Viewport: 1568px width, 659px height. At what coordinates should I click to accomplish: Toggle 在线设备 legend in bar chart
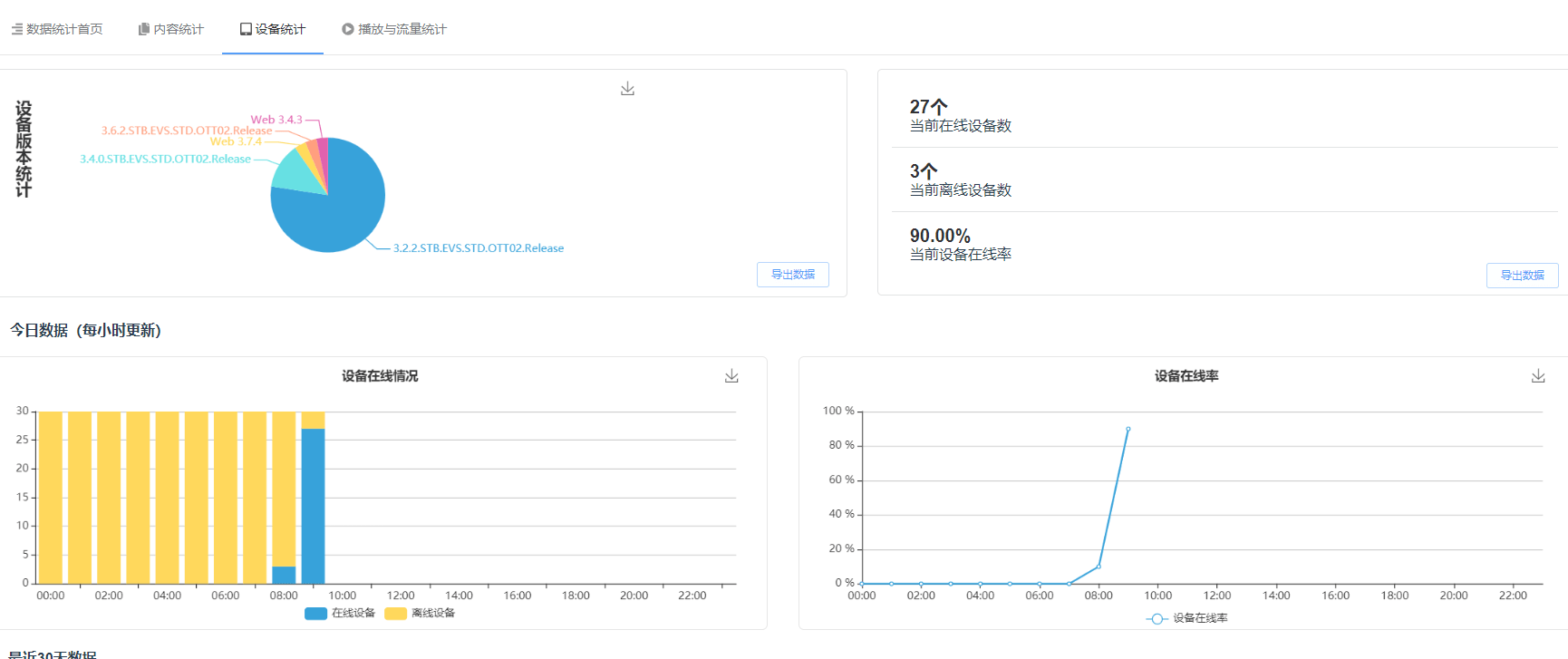click(x=341, y=614)
